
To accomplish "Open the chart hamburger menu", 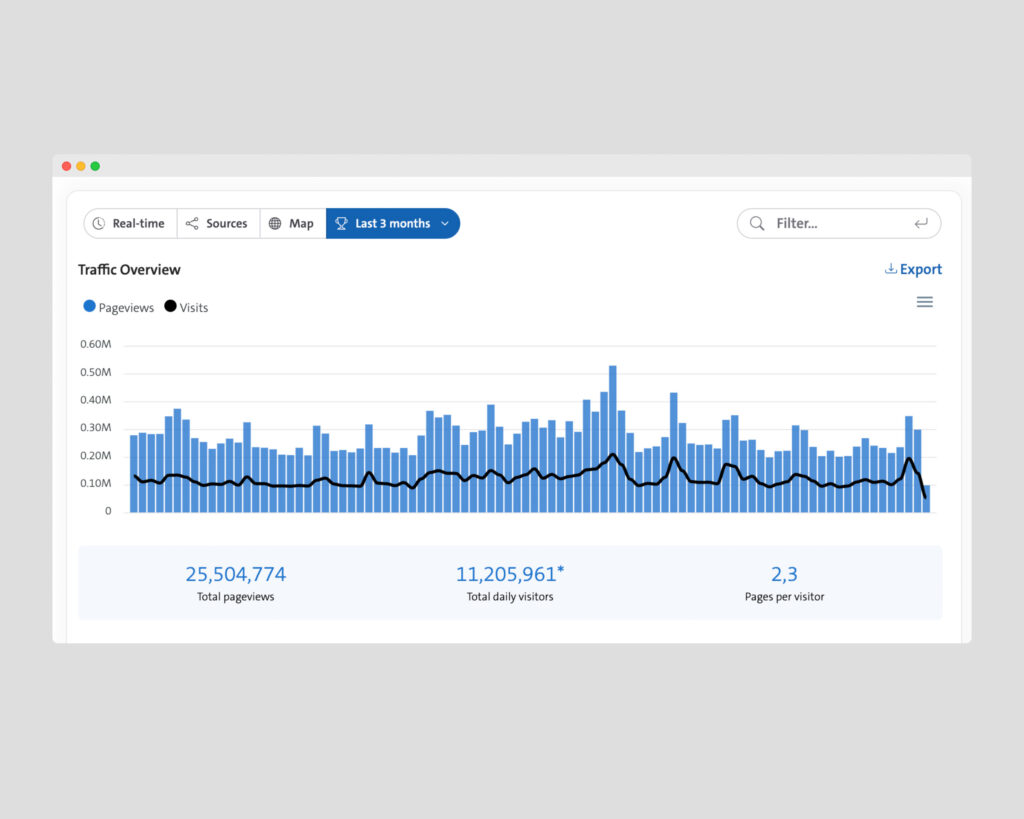I will click(x=925, y=302).
